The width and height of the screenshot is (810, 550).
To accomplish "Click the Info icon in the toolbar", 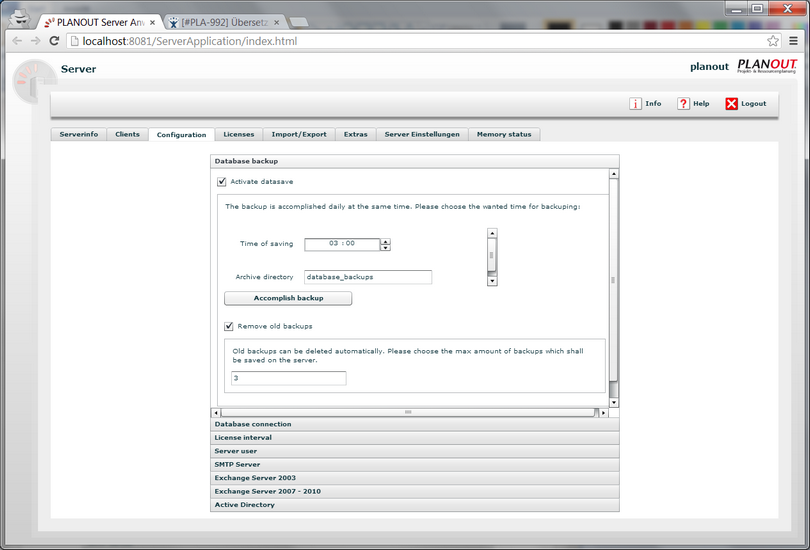I will click(635, 104).
